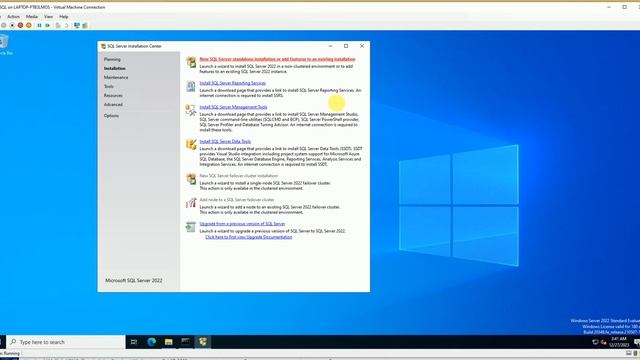Screen dimensions: 640x360
Task: Click Install SQL Server Reporting Services link
Action: point(233,83)
